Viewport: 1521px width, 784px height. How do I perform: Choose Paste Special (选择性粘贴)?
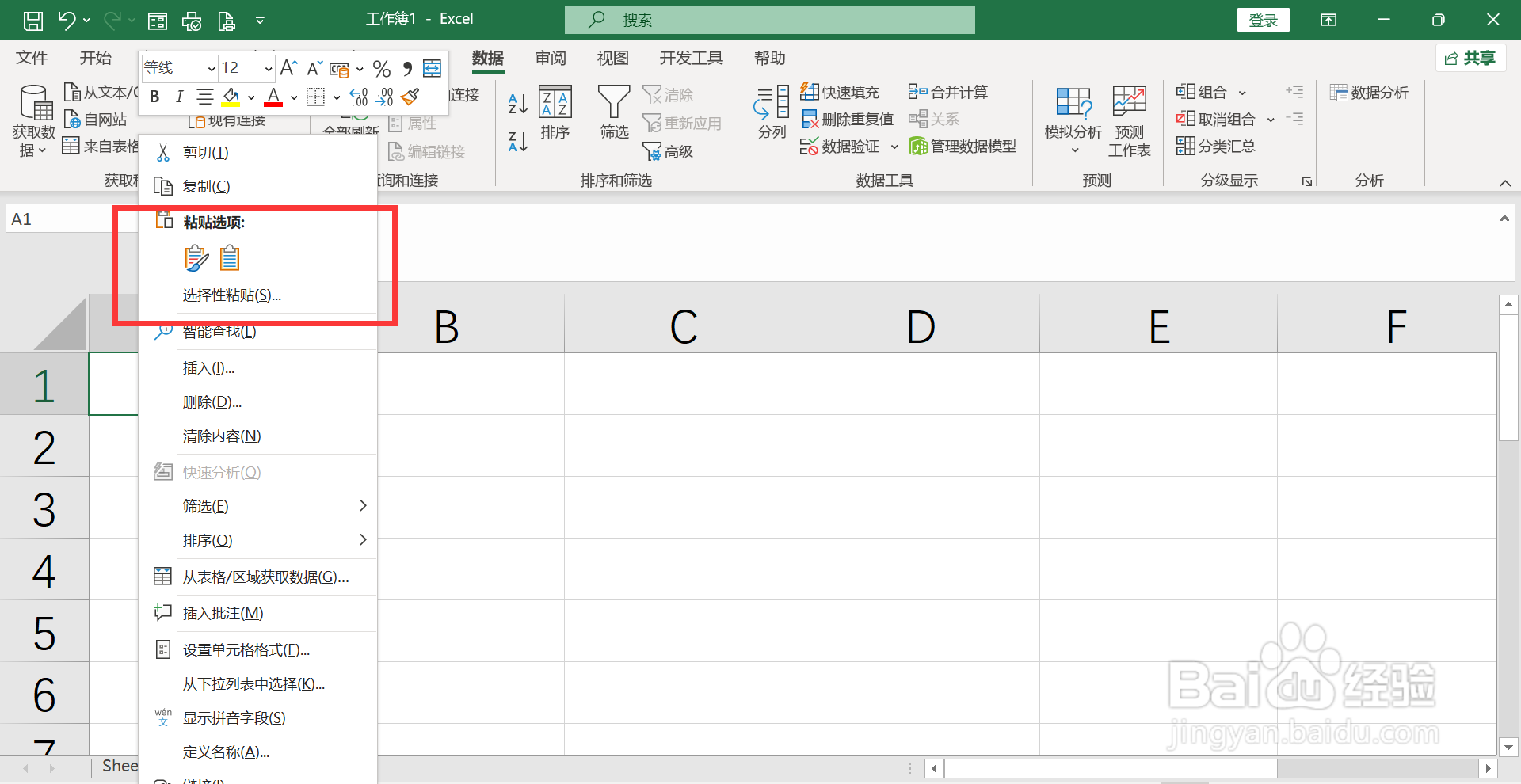(257, 295)
